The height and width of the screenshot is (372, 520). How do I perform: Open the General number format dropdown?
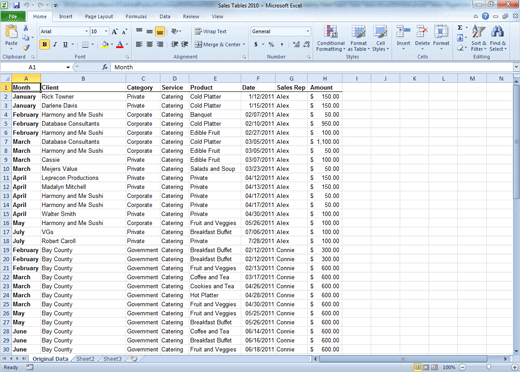click(307, 31)
